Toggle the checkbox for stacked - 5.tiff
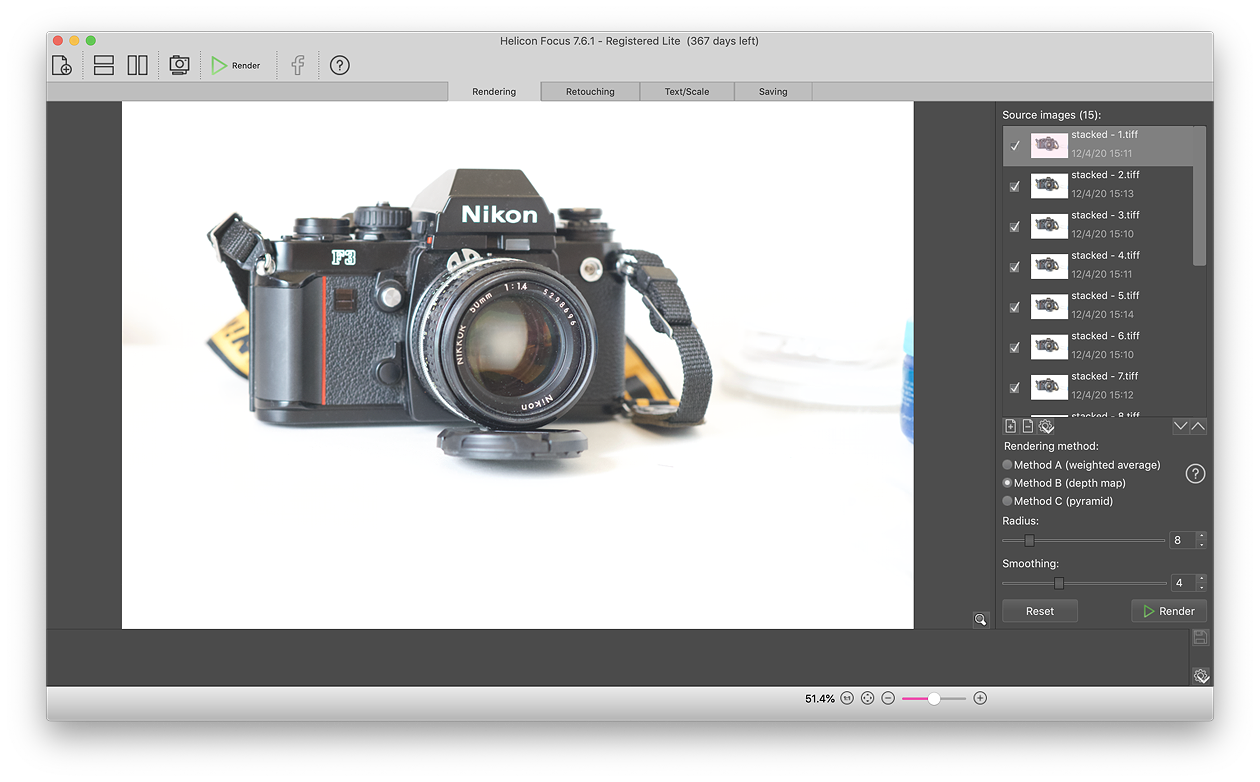Screen dimensions: 1260x782 1015,307
